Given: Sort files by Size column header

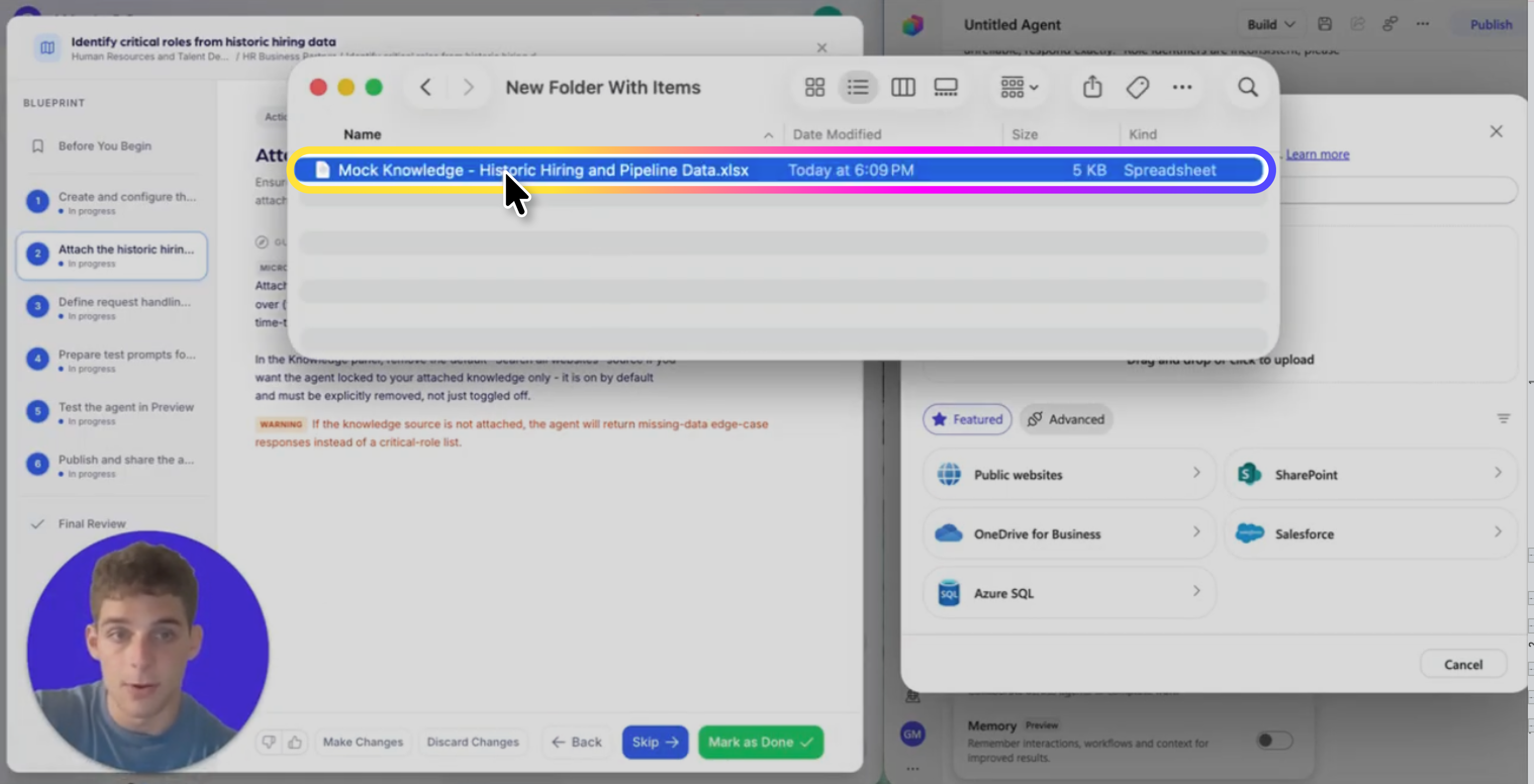Looking at the screenshot, I should tap(1024, 135).
